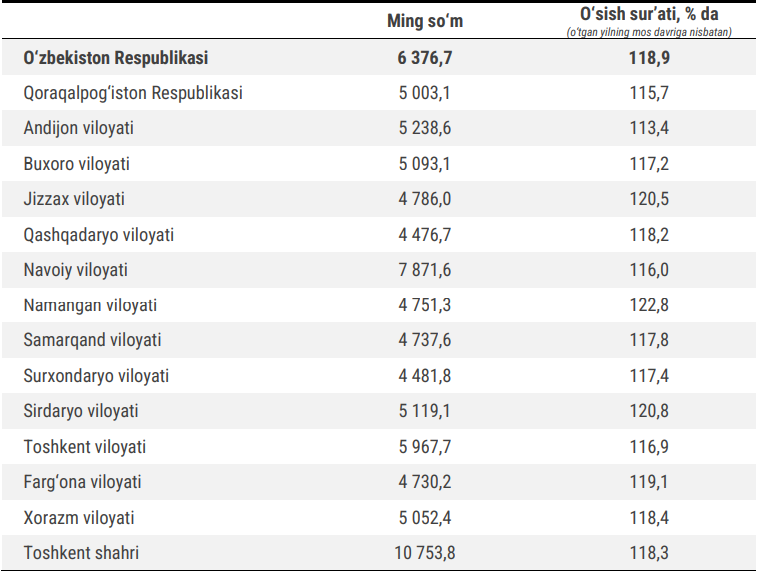The height and width of the screenshot is (571, 761).
Task: Click the Xorazm viloyati row label
Action: coord(79,518)
